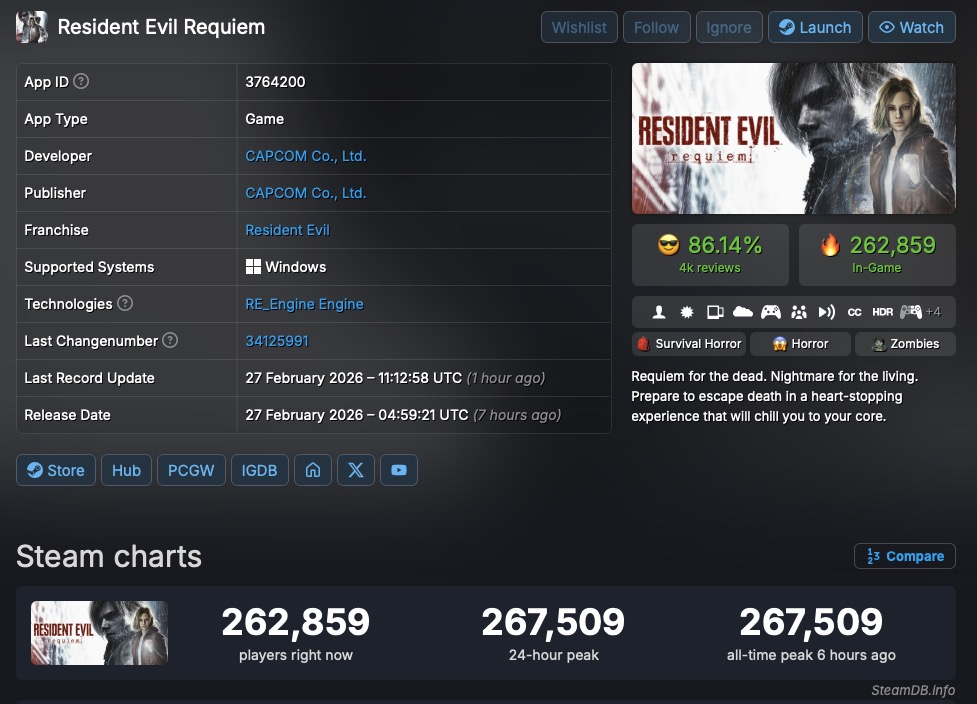This screenshot has width=977, height=704.
Task: Select the controller support icon
Action: coord(770,311)
